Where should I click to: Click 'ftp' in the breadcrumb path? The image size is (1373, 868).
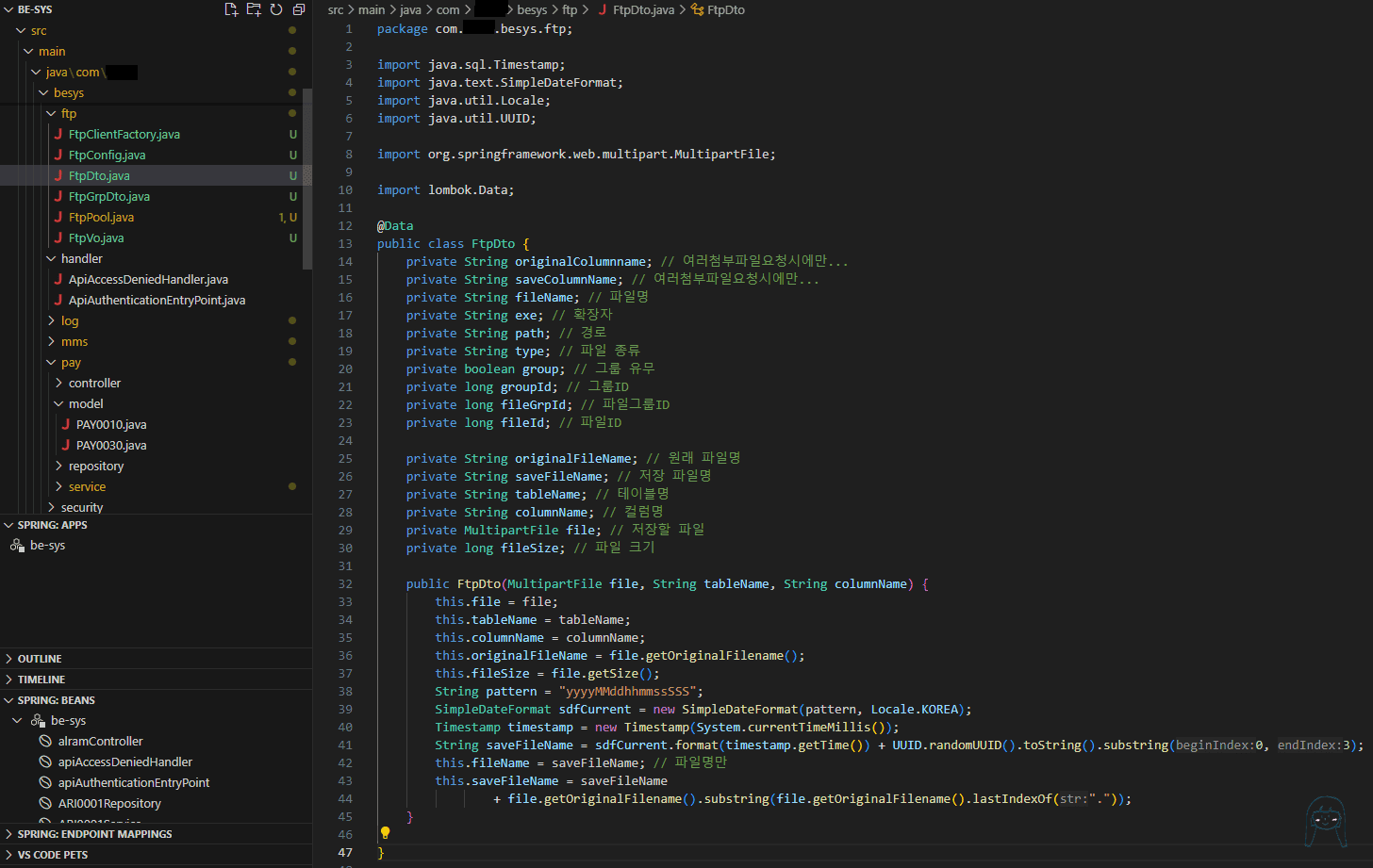tap(570, 9)
